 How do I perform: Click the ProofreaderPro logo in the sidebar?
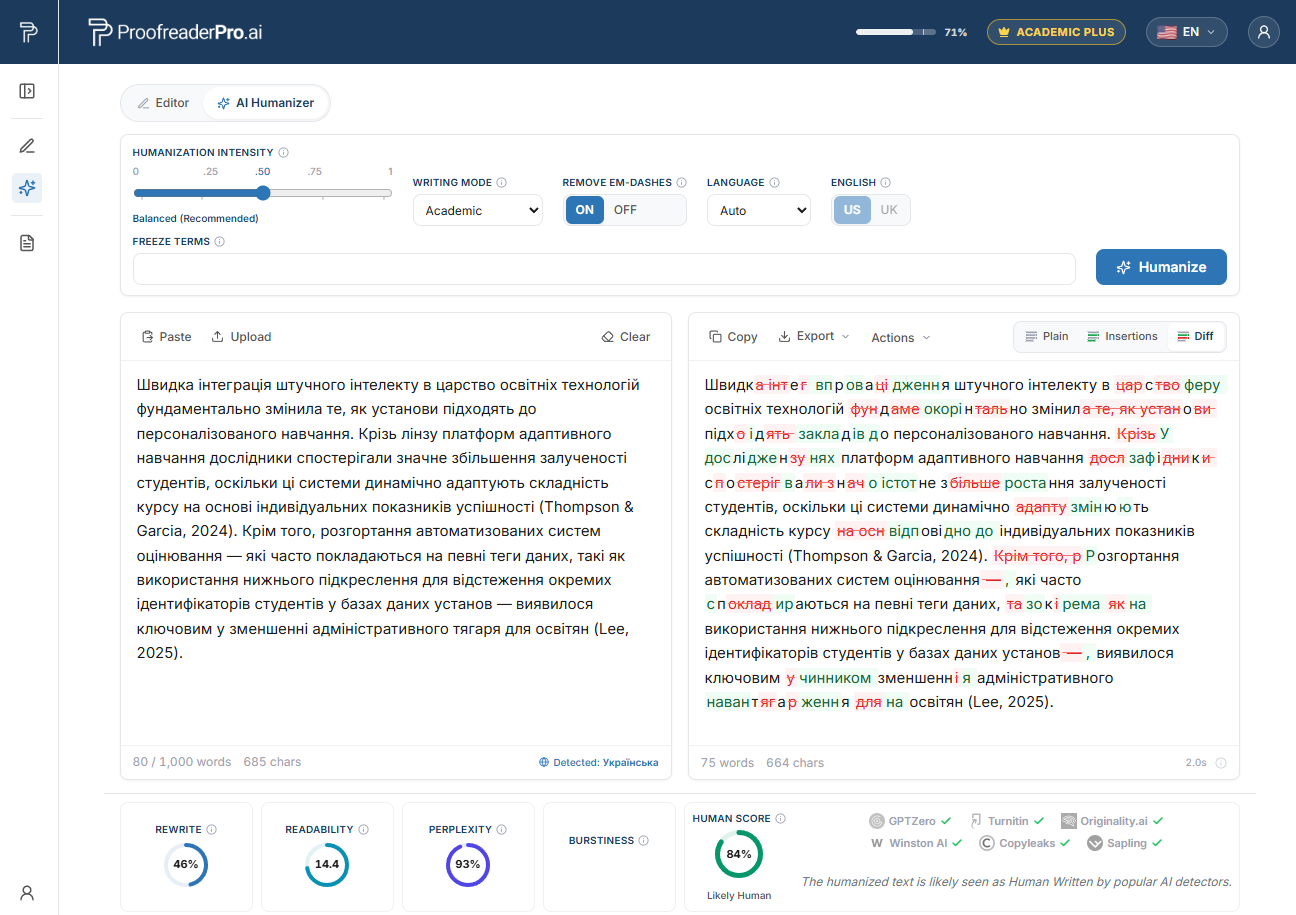[x=28, y=32]
